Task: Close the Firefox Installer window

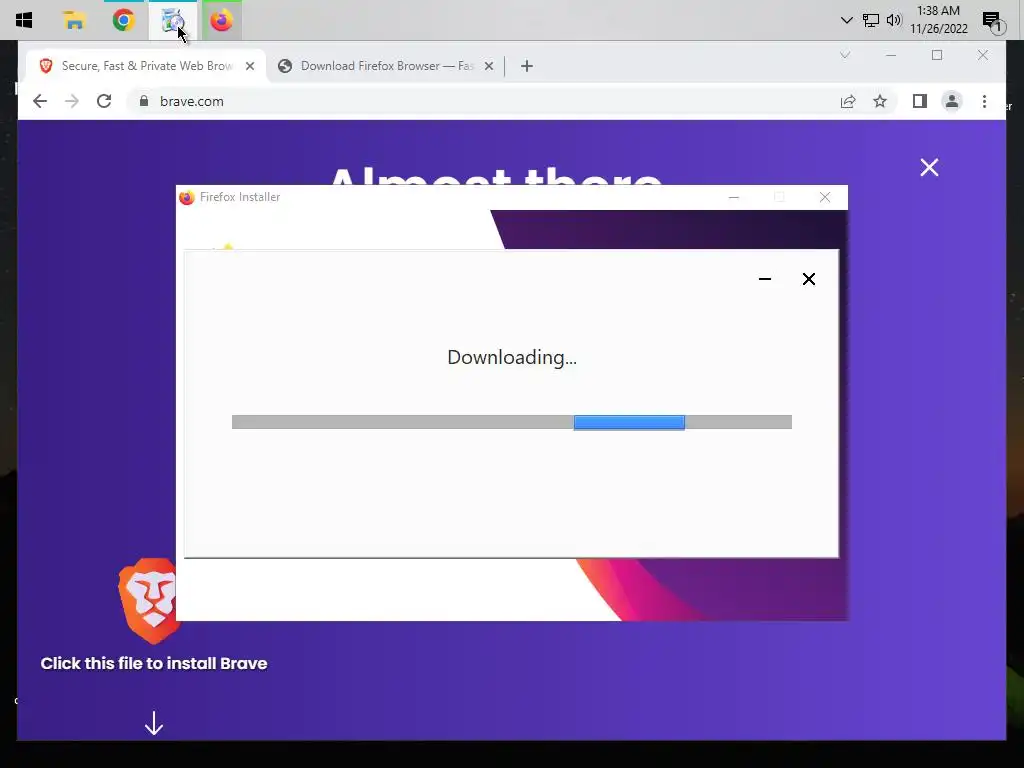Action: [825, 197]
